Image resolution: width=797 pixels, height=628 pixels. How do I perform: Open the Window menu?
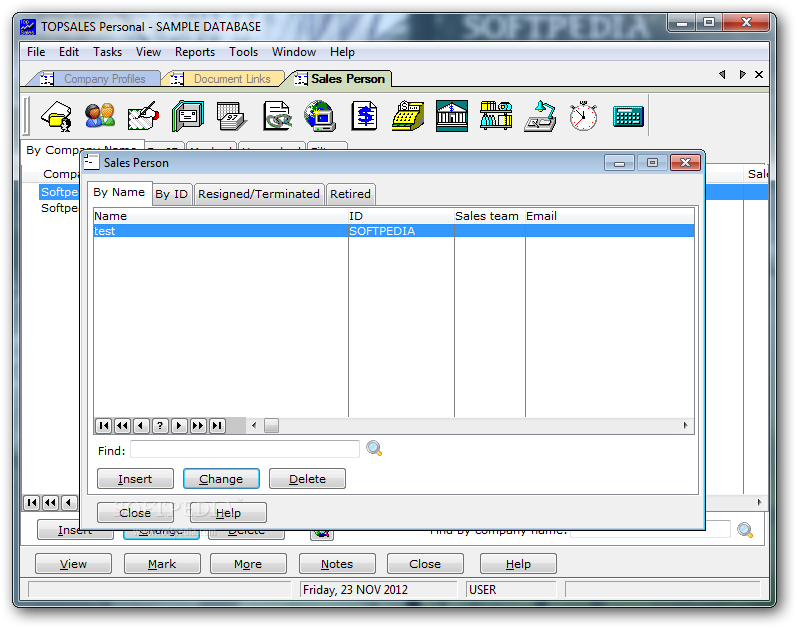click(294, 52)
